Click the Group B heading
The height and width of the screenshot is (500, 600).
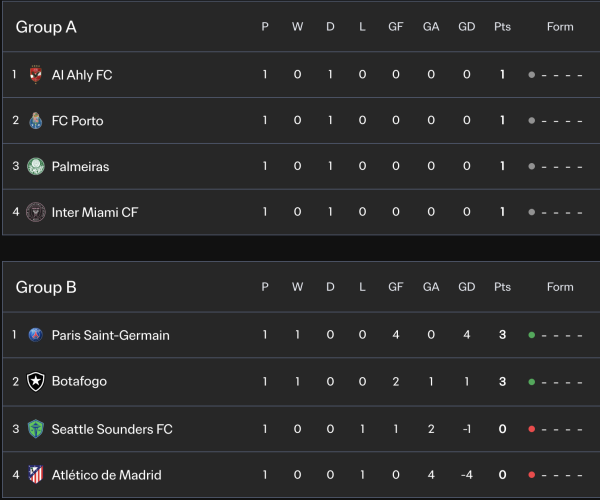(46, 287)
